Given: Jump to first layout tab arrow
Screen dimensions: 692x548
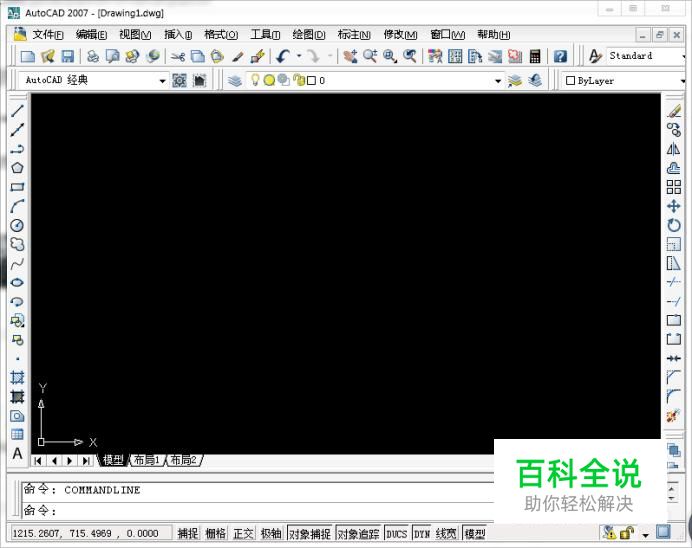Looking at the screenshot, I should point(38,461).
